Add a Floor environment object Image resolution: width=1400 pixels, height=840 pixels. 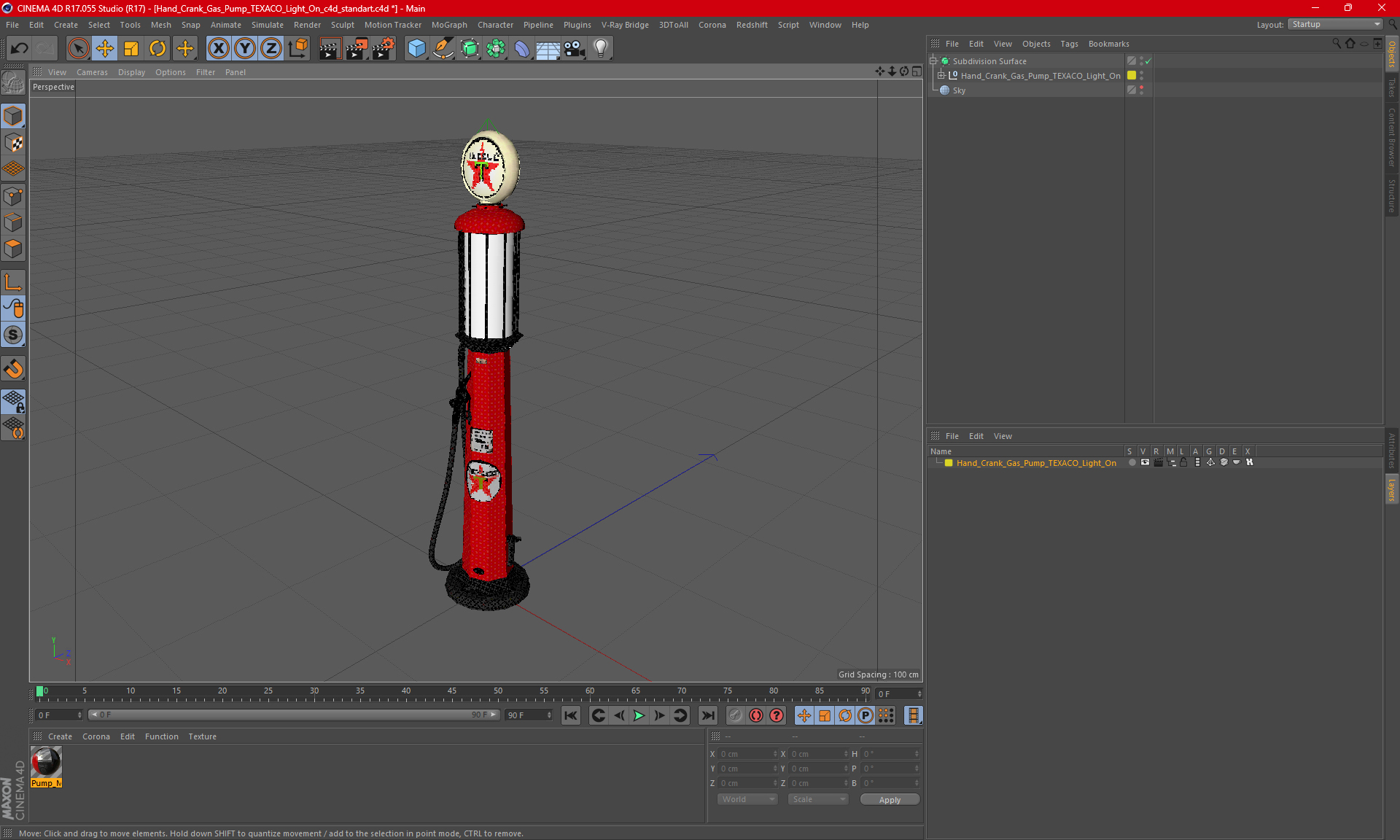point(548,49)
